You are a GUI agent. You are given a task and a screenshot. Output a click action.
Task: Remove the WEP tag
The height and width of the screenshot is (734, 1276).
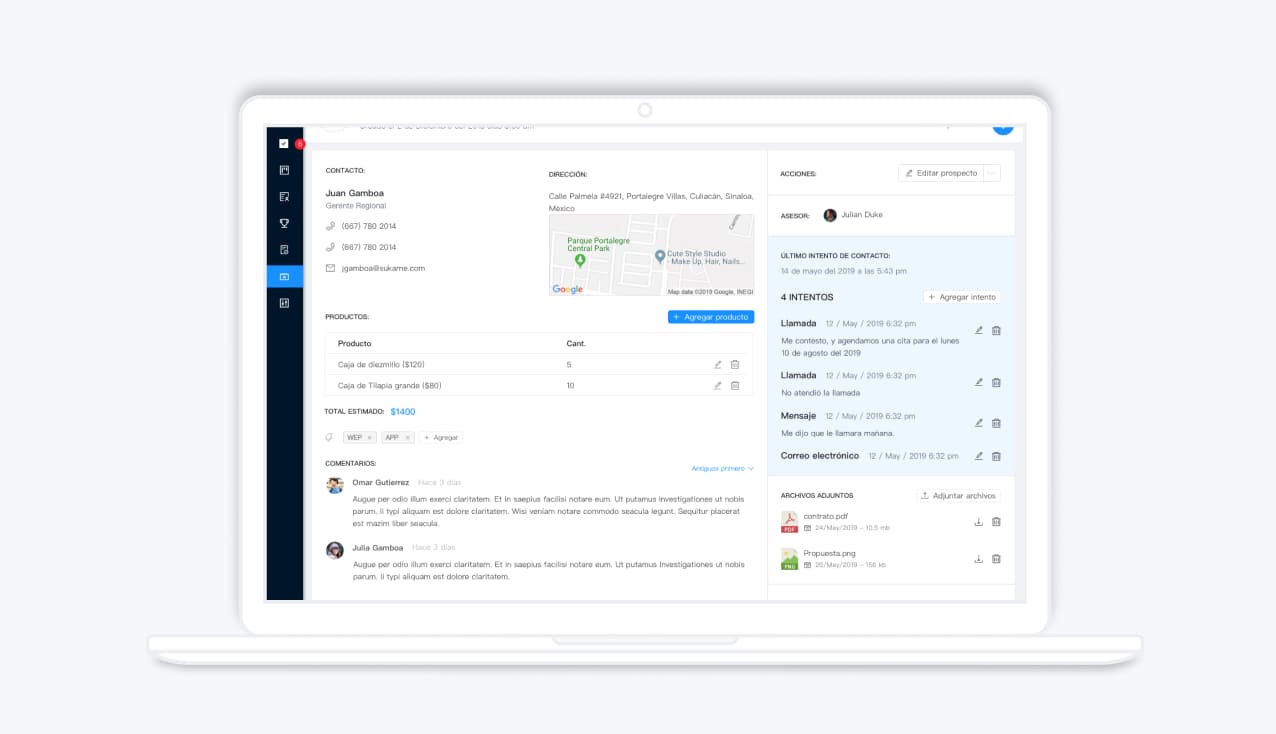point(369,438)
